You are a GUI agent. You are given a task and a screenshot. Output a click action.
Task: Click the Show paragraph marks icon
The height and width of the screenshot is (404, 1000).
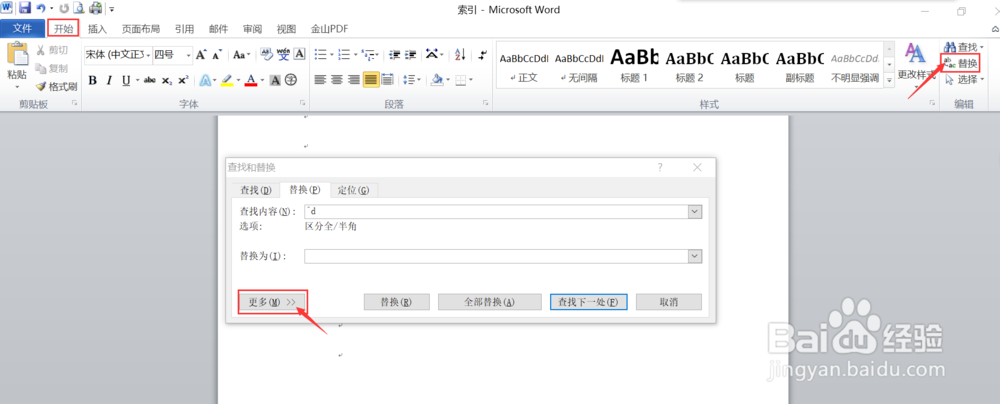pos(483,54)
